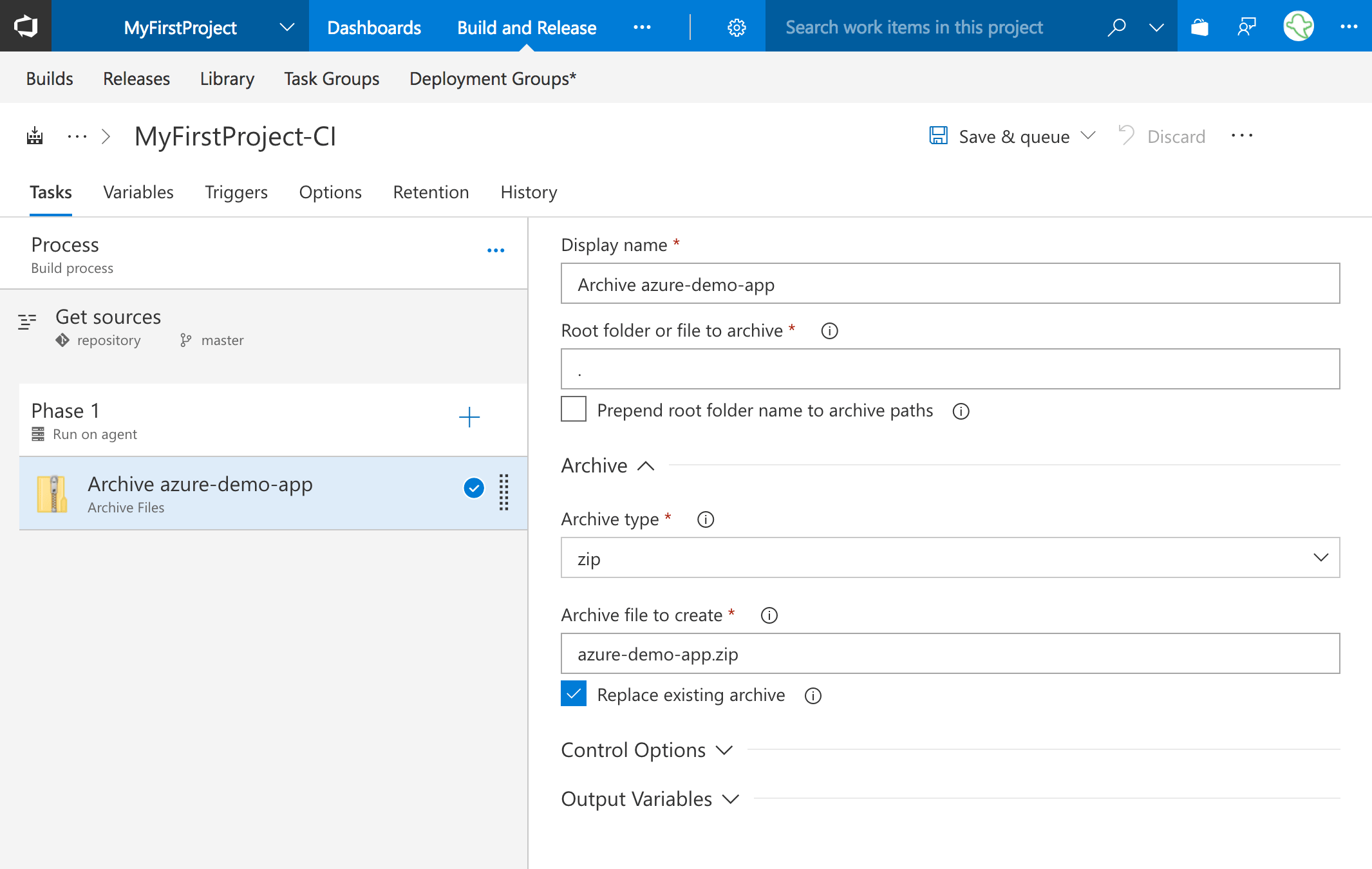Click Save & queue button
The width and height of the screenshot is (1372, 869).
pos(1013,136)
